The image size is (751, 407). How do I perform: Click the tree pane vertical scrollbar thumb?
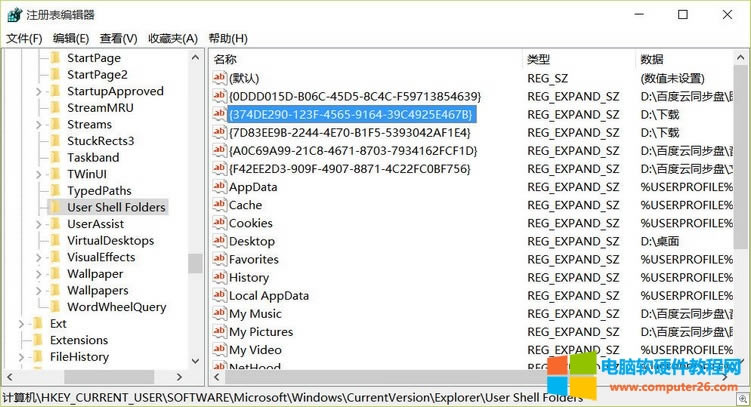click(x=195, y=263)
